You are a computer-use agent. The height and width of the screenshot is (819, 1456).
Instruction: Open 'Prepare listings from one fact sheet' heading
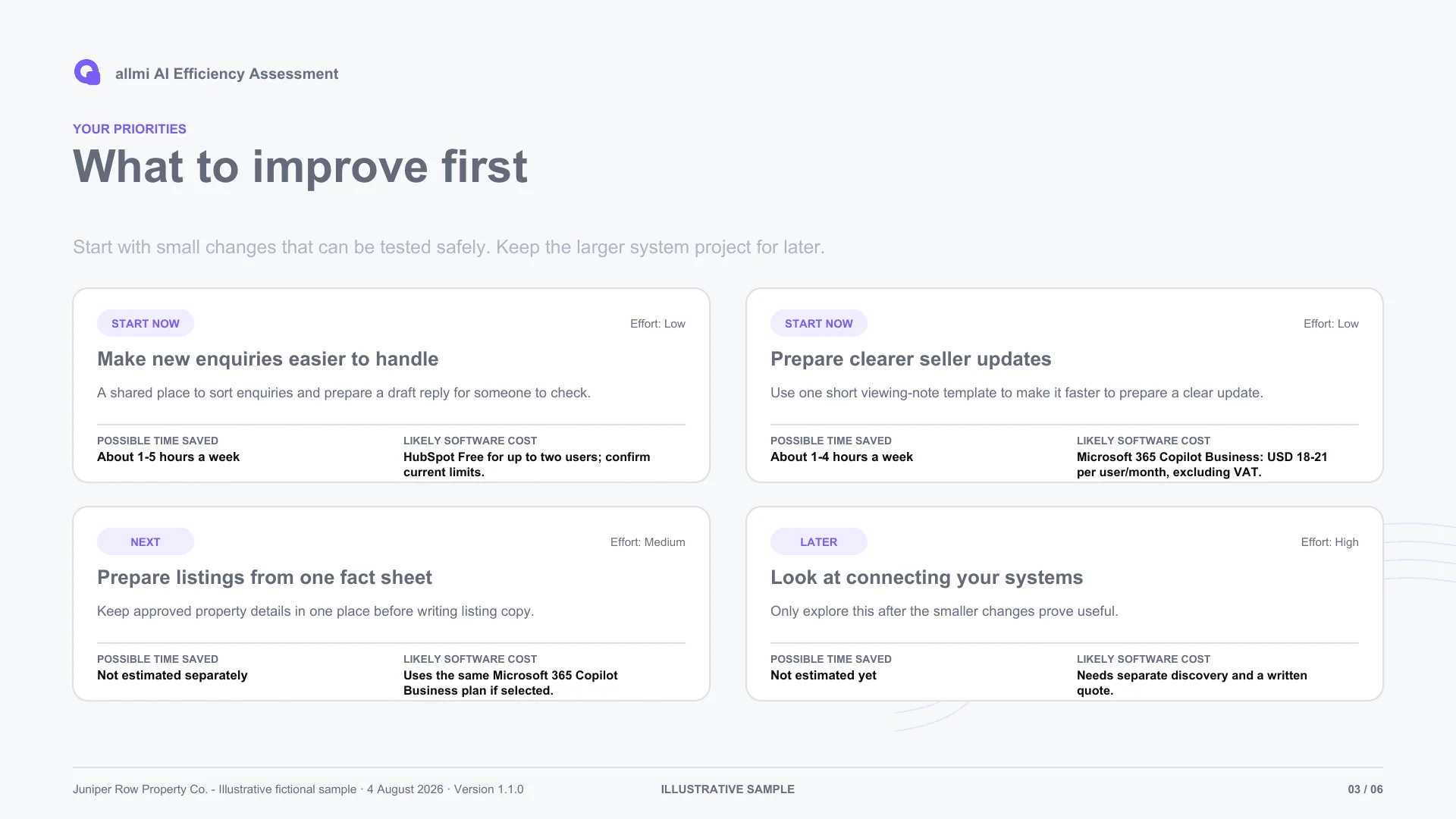pyautogui.click(x=265, y=577)
